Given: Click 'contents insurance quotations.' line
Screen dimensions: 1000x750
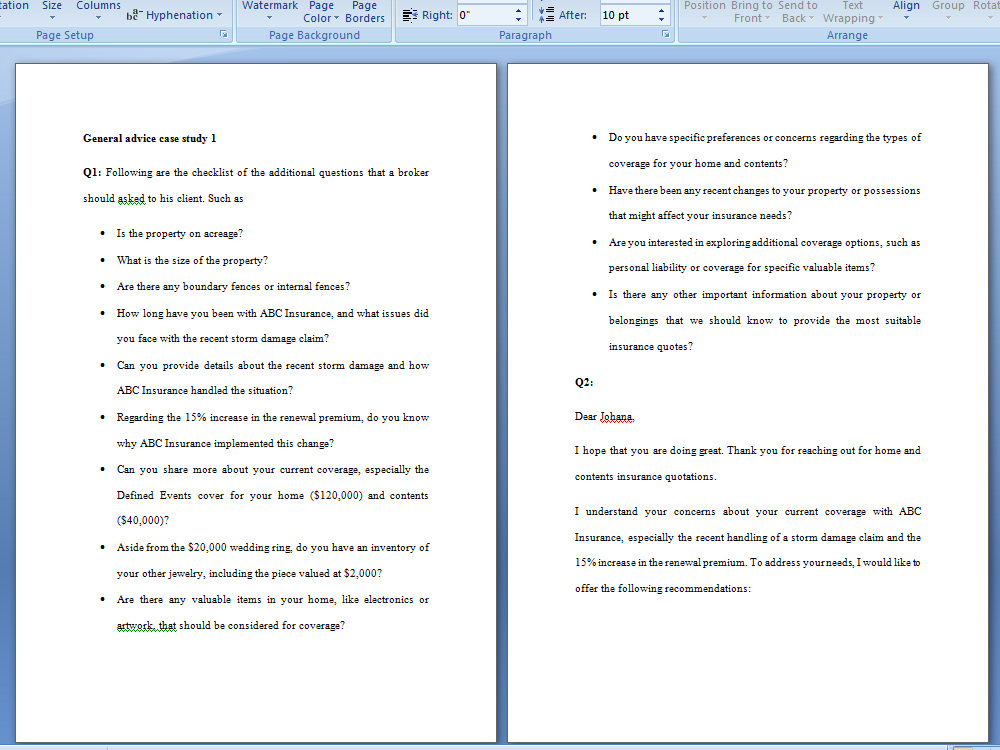Looking at the screenshot, I should click(645, 476).
